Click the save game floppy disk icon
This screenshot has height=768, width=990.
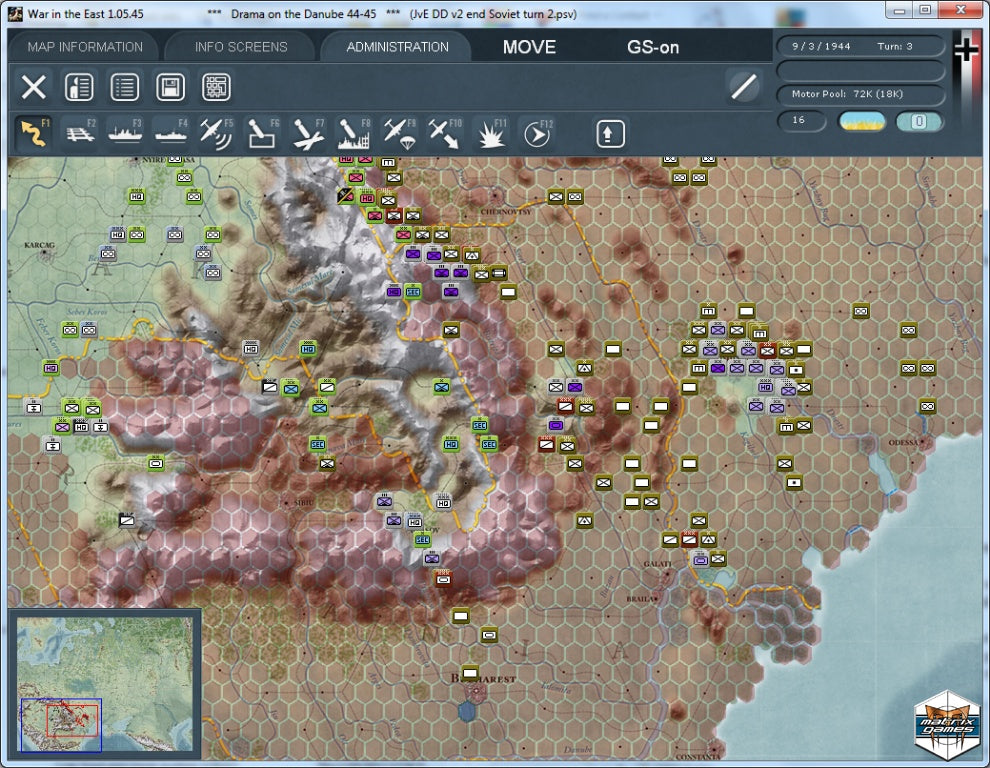(170, 87)
